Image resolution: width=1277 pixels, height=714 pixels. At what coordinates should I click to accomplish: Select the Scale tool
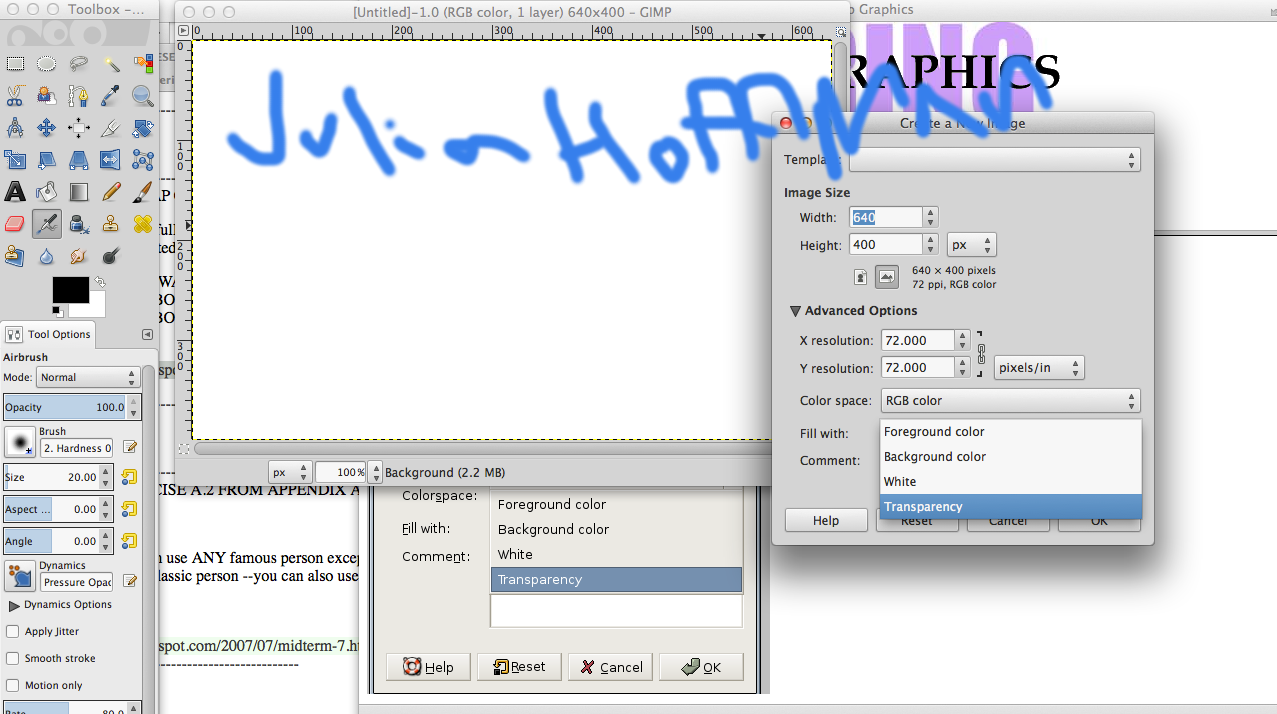click(x=15, y=160)
